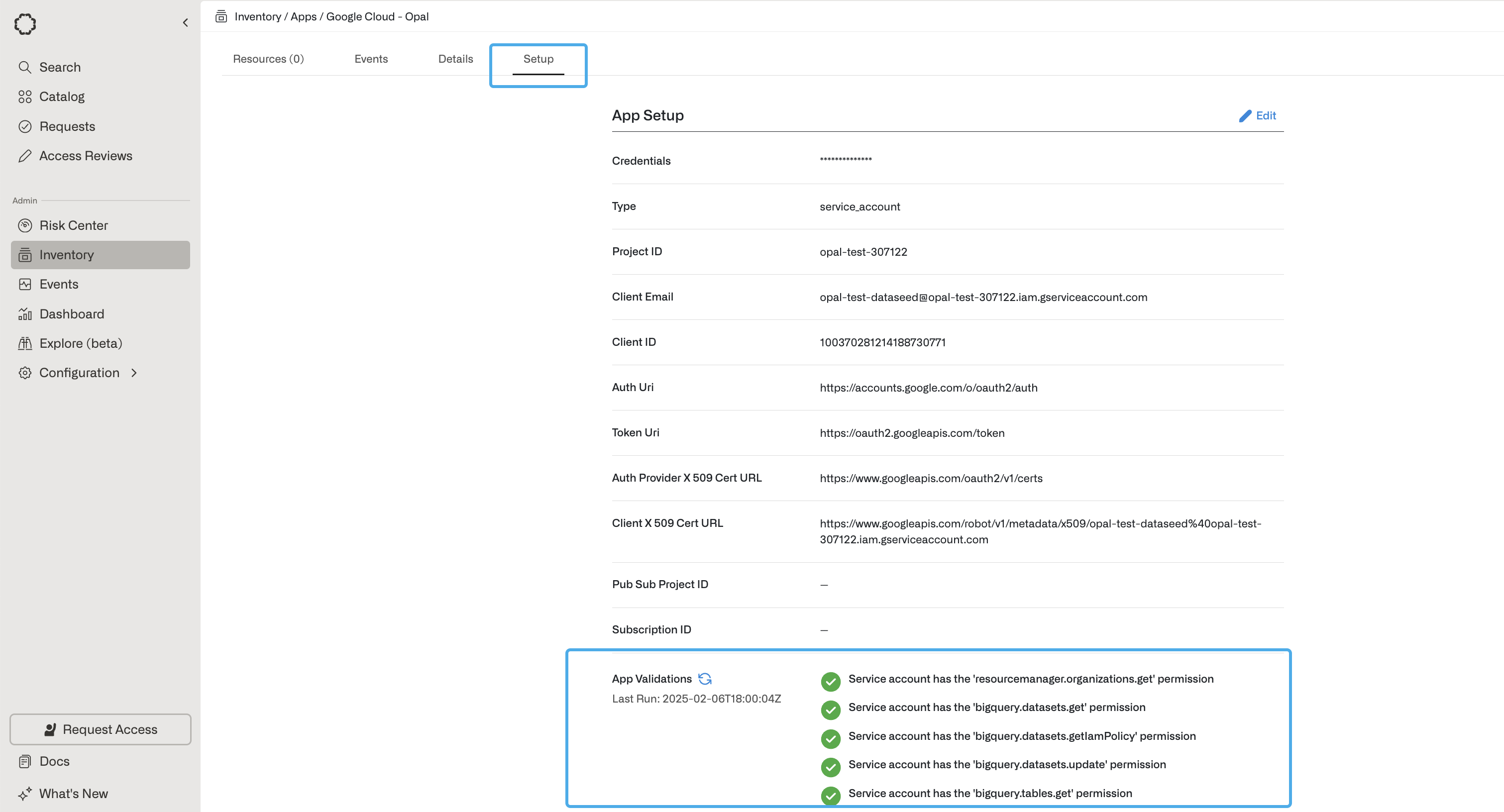Expand the Configuration submenu
Image resolution: width=1504 pixels, height=812 pixels.
[79, 373]
